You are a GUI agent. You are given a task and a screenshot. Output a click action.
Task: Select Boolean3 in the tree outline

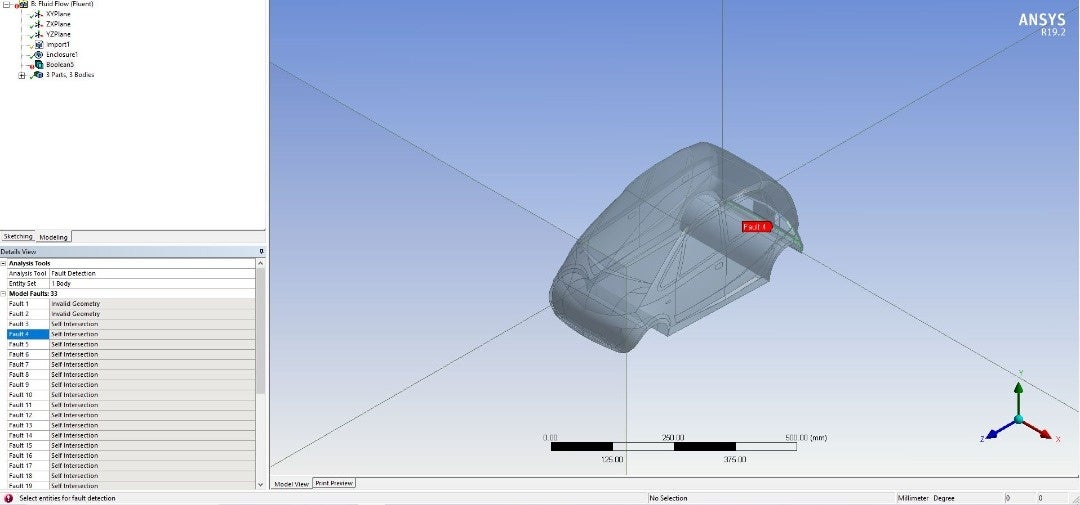[x=60, y=65]
